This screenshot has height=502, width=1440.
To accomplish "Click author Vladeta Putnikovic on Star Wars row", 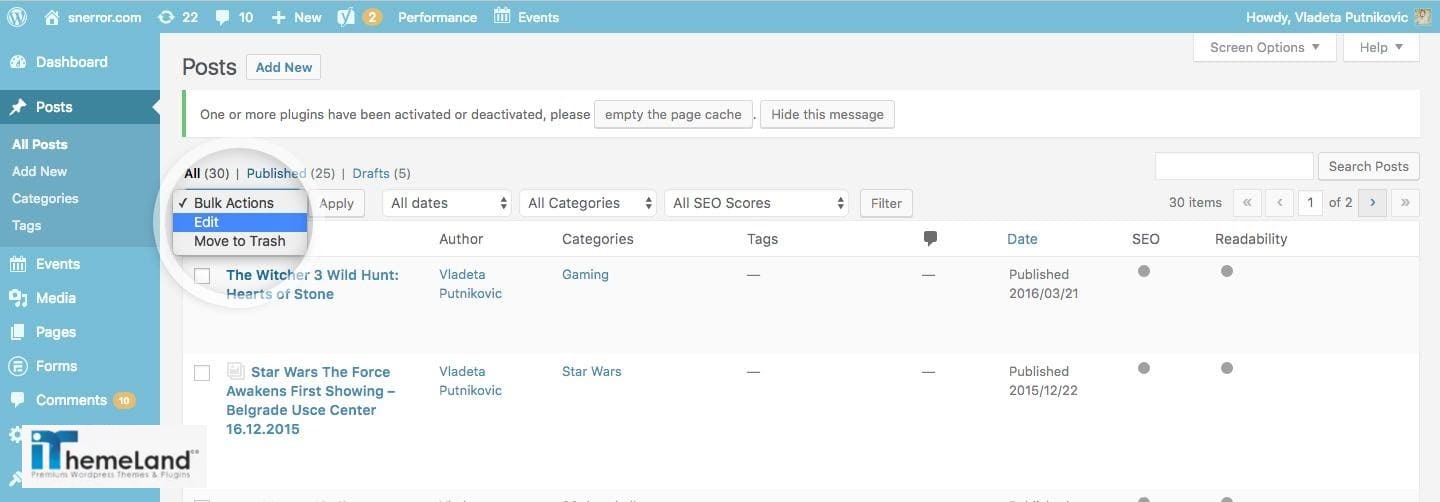I will click(x=470, y=381).
